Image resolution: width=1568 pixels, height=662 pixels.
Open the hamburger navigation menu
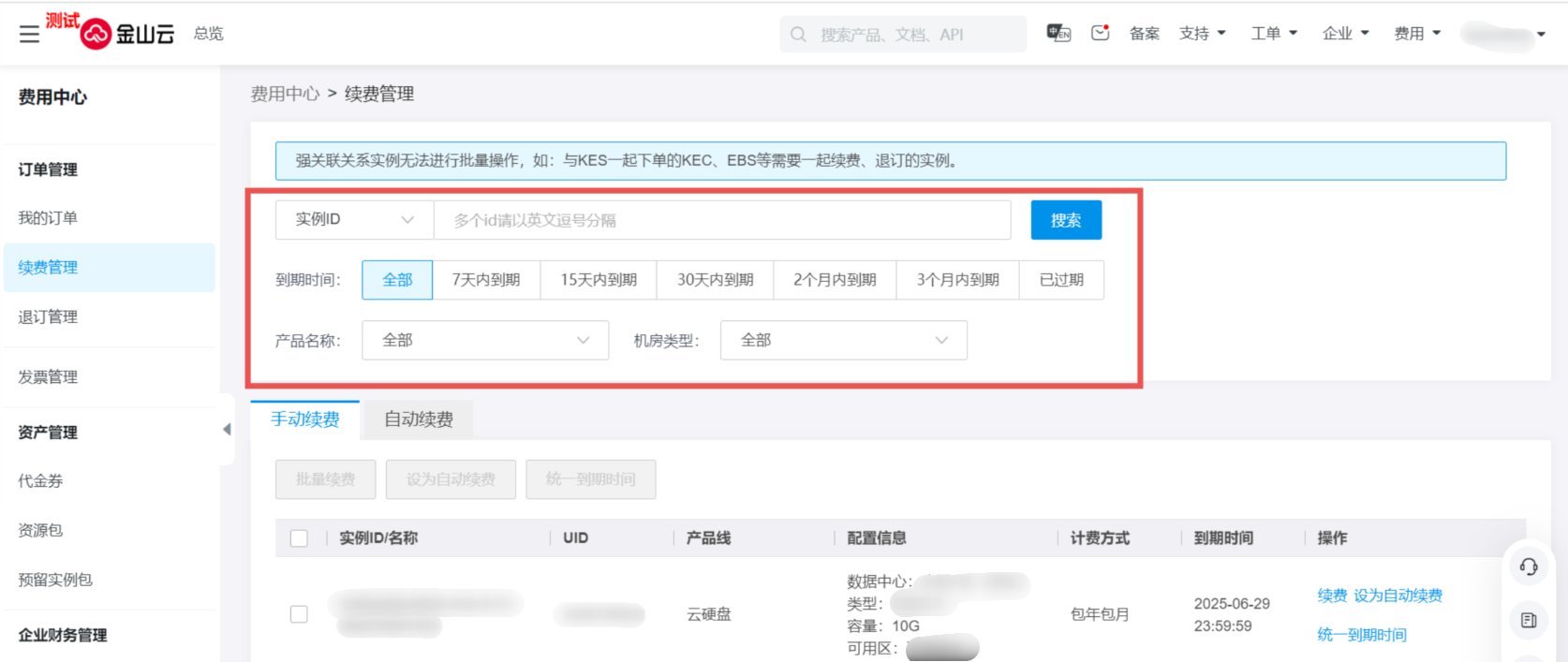point(29,35)
